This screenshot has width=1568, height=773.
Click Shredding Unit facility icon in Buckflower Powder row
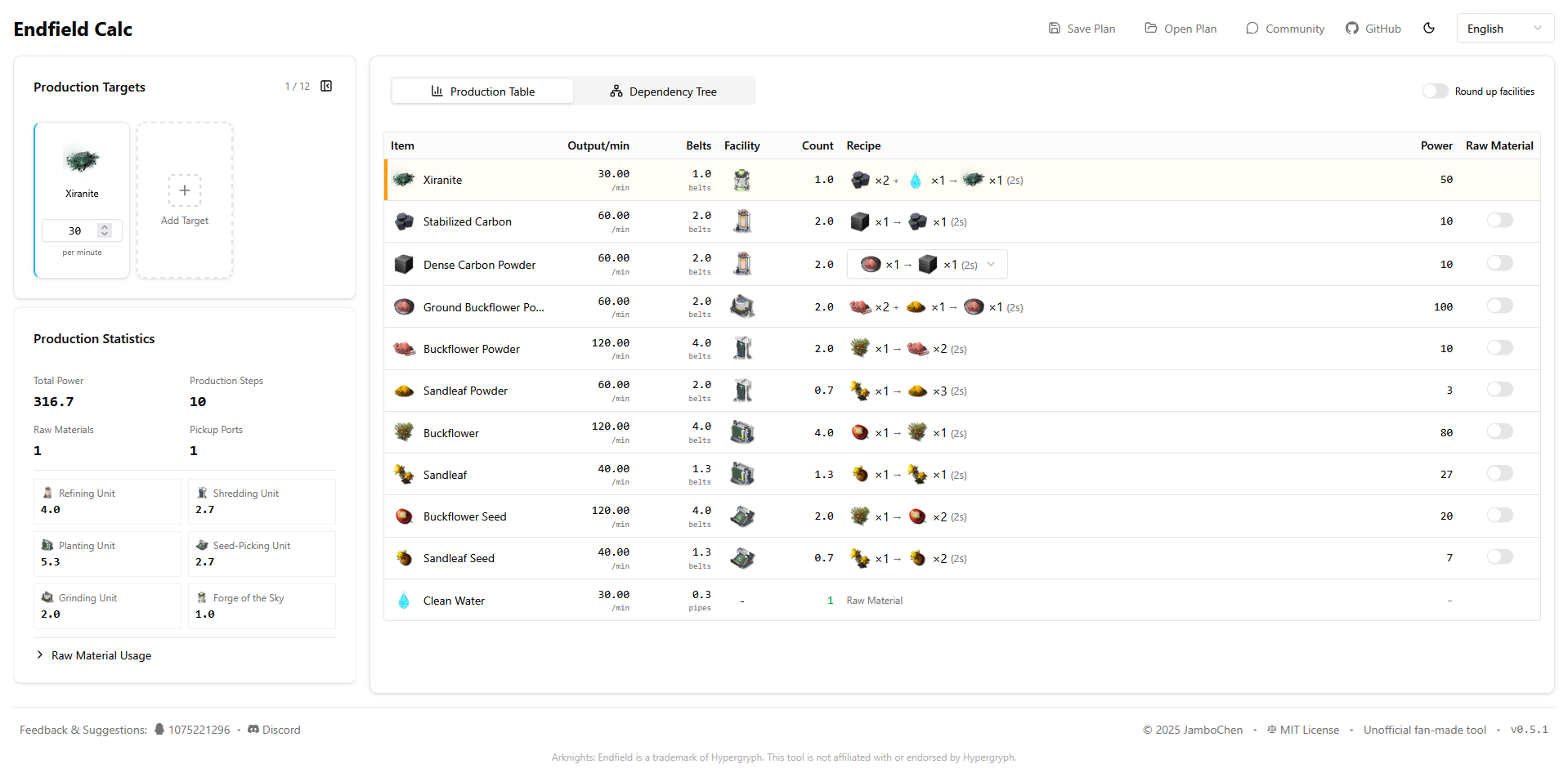pyautogui.click(x=742, y=349)
